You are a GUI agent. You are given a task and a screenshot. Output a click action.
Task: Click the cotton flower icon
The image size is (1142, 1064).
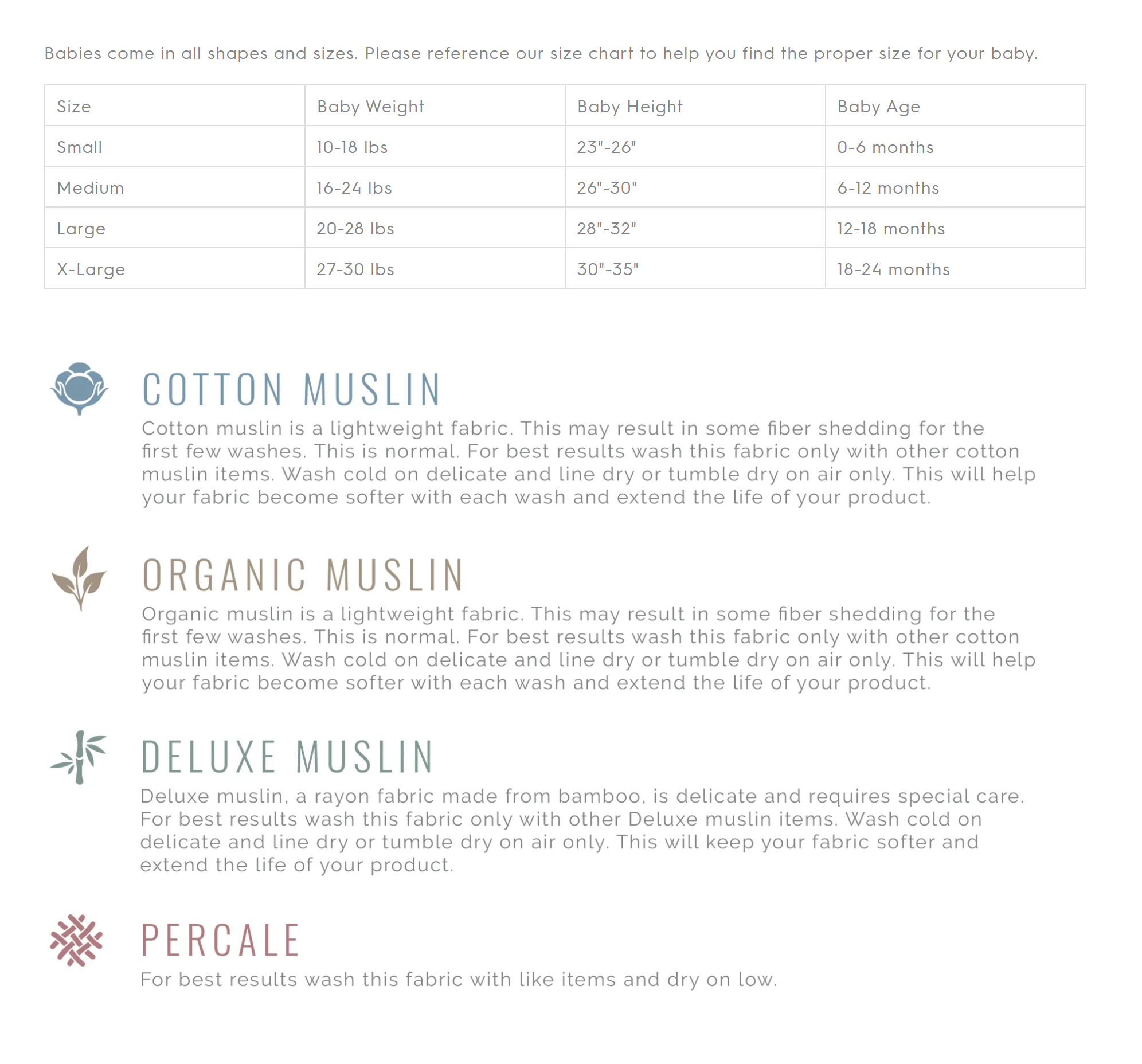[x=79, y=388]
